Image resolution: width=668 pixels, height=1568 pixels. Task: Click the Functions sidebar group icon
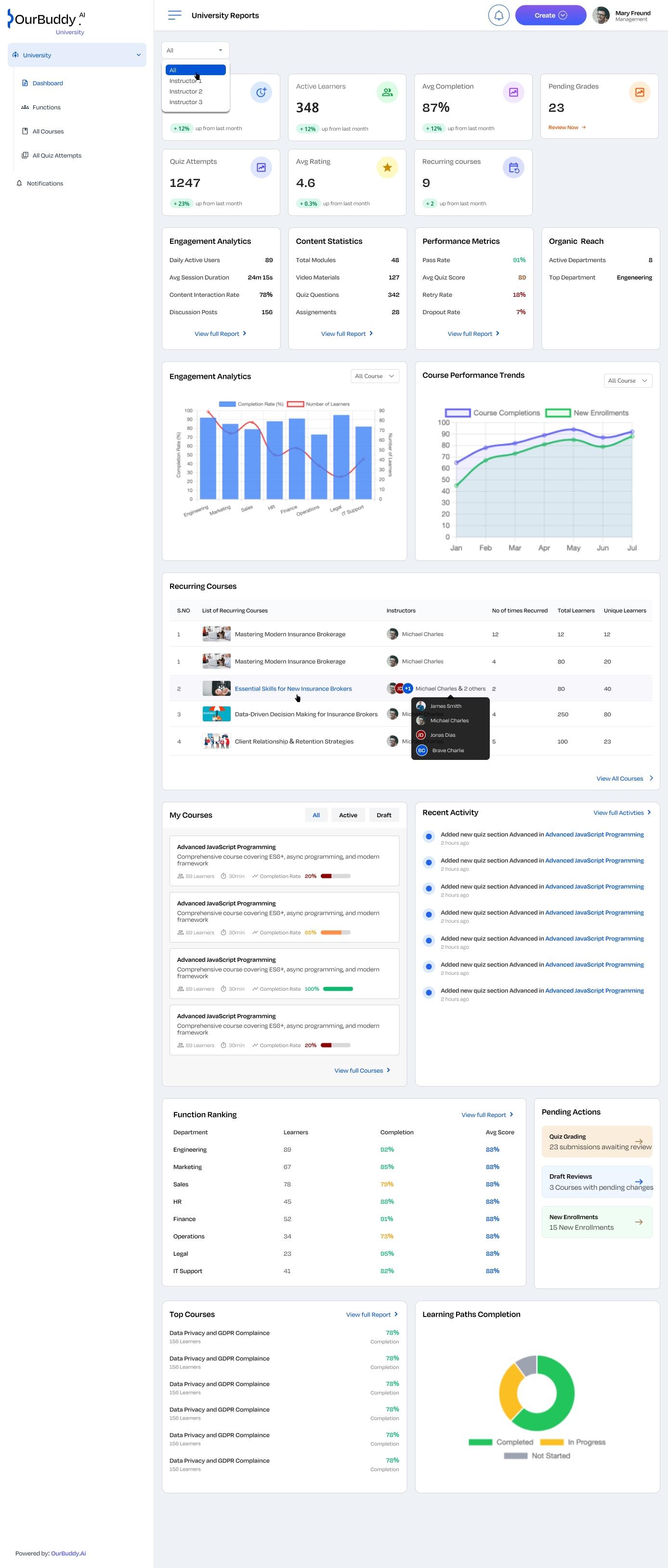click(25, 107)
